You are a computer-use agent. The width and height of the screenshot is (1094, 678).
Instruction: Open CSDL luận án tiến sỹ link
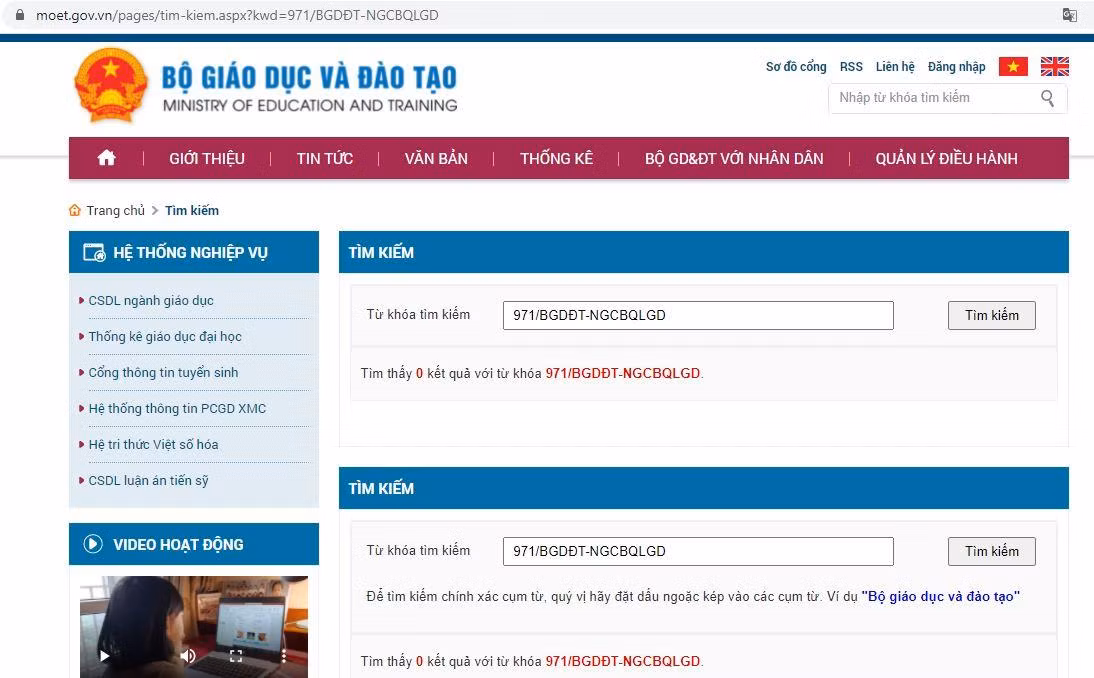click(x=148, y=481)
